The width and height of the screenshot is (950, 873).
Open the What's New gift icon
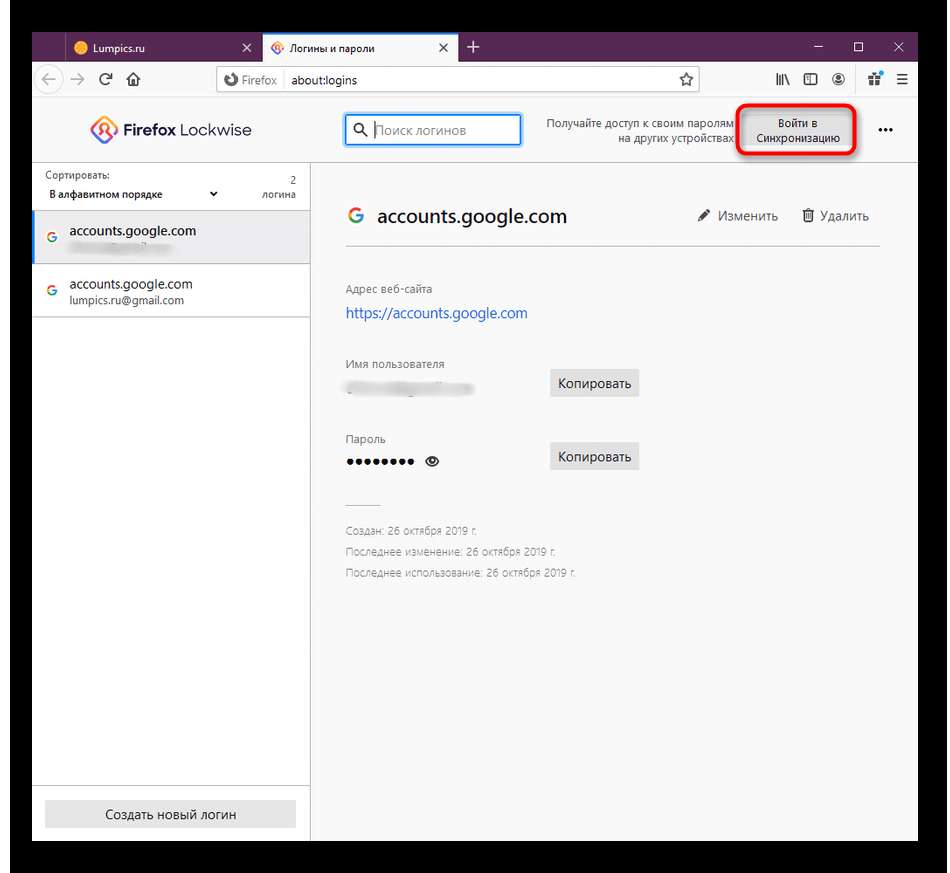(875, 79)
